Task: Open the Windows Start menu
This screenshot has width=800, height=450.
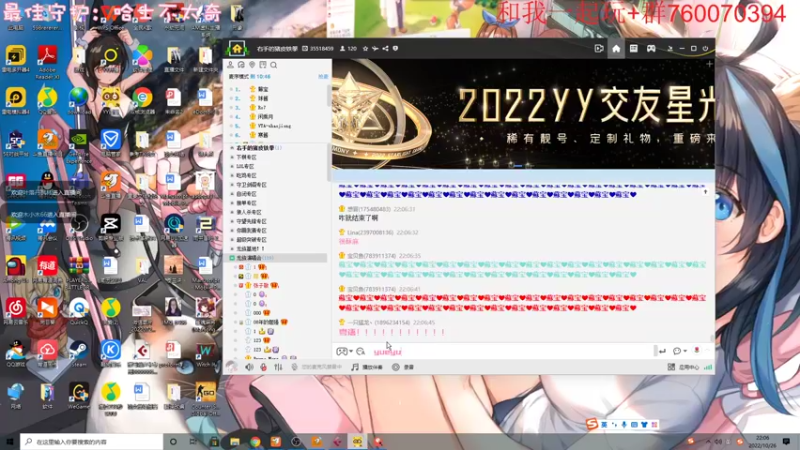Action: click(x=10, y=441)
